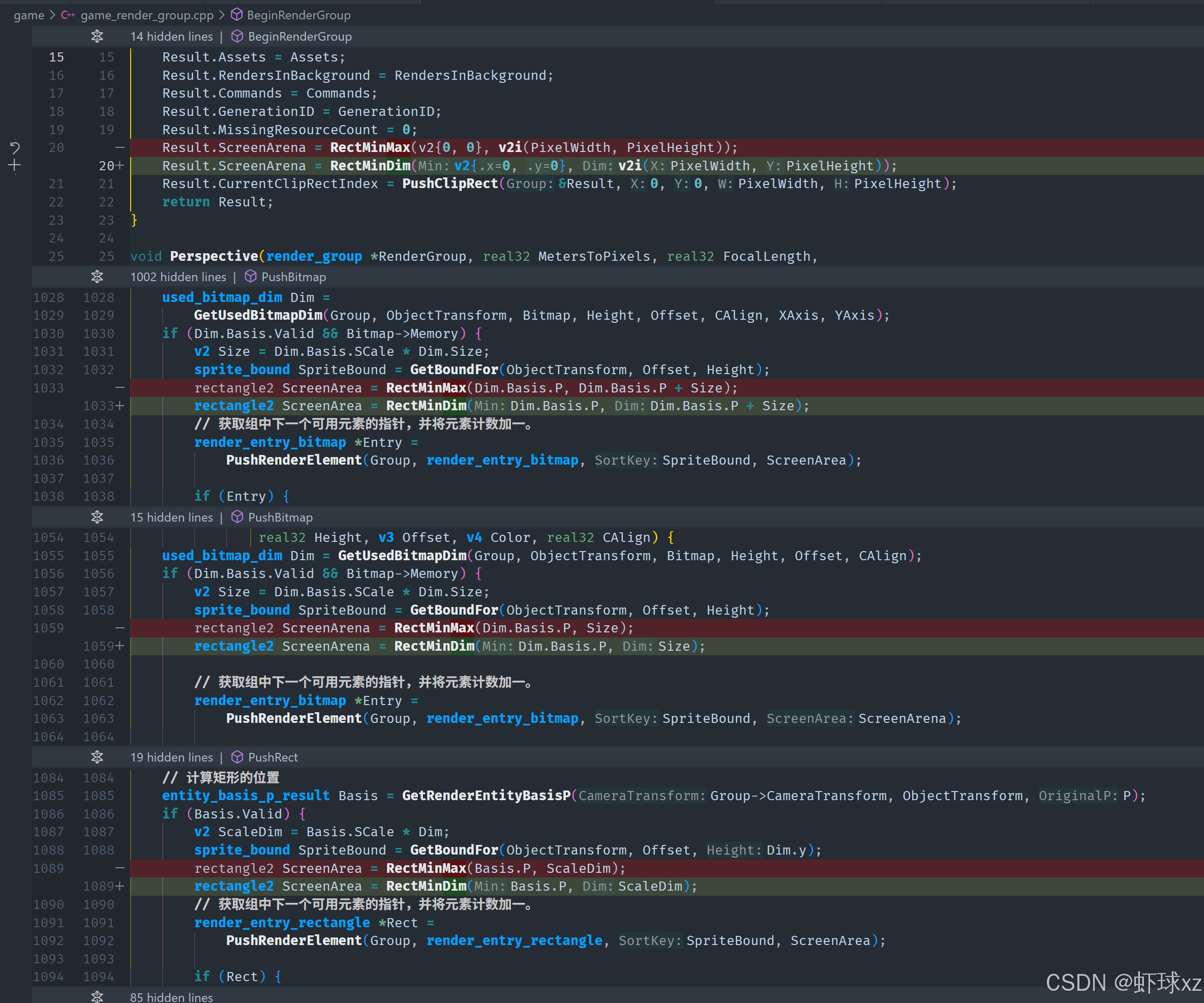Click the unfold icon beside 85 hidden lines
This screenshot has height=1003, width=1204.
click(97, 997)
